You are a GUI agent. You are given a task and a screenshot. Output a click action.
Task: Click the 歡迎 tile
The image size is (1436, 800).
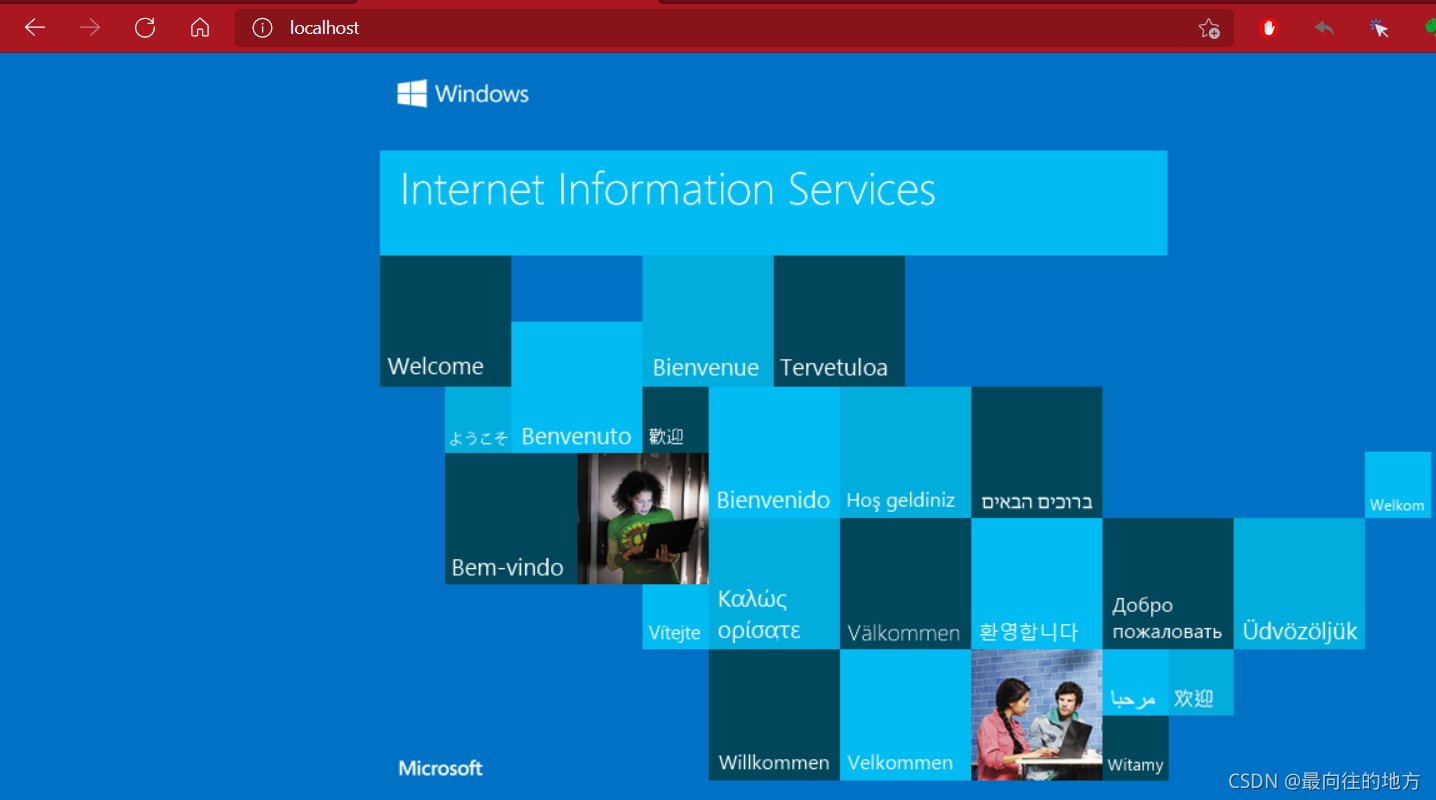pos(675,420)
